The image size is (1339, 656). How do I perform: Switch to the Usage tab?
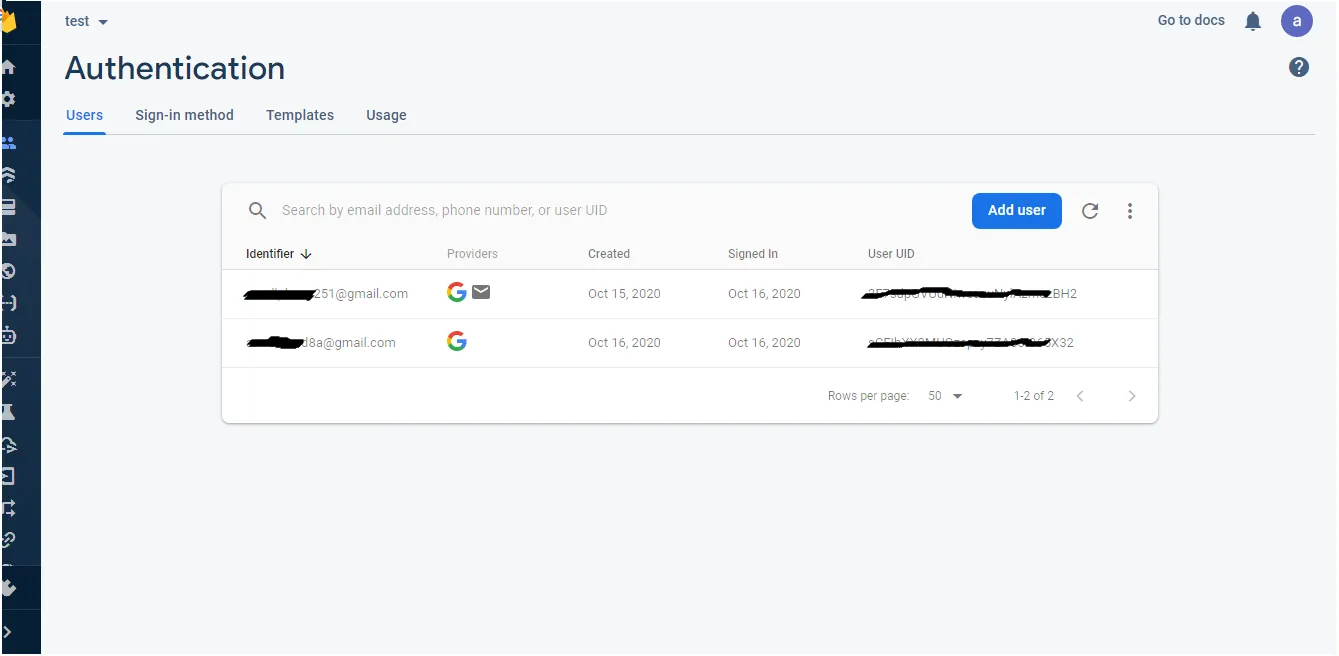[x=386, y=115]
